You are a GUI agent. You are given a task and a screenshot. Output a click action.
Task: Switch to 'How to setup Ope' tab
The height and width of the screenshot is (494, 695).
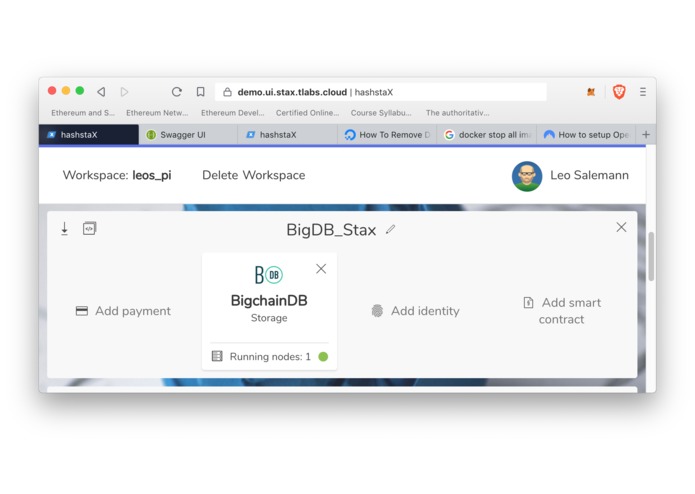586,135
